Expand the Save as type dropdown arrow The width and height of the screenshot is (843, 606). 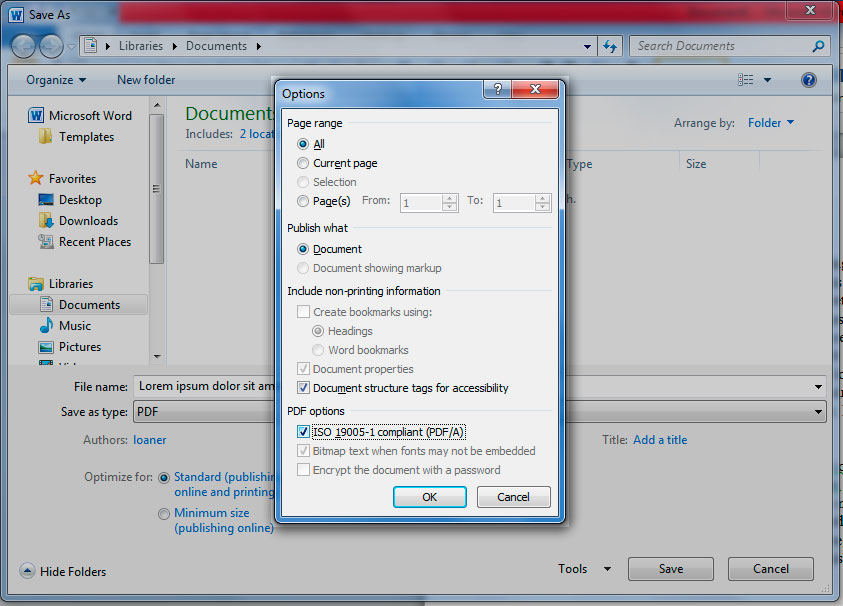(x=818, y=412)
